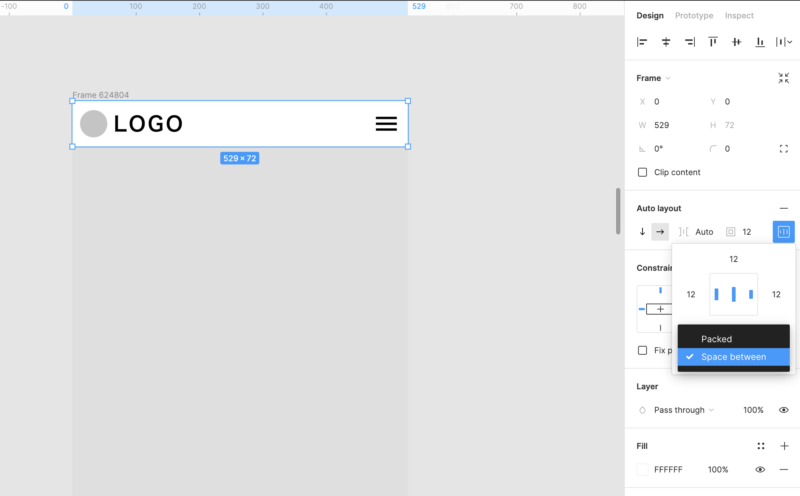Switch to the Prototype tab

(x=694, y=16)
